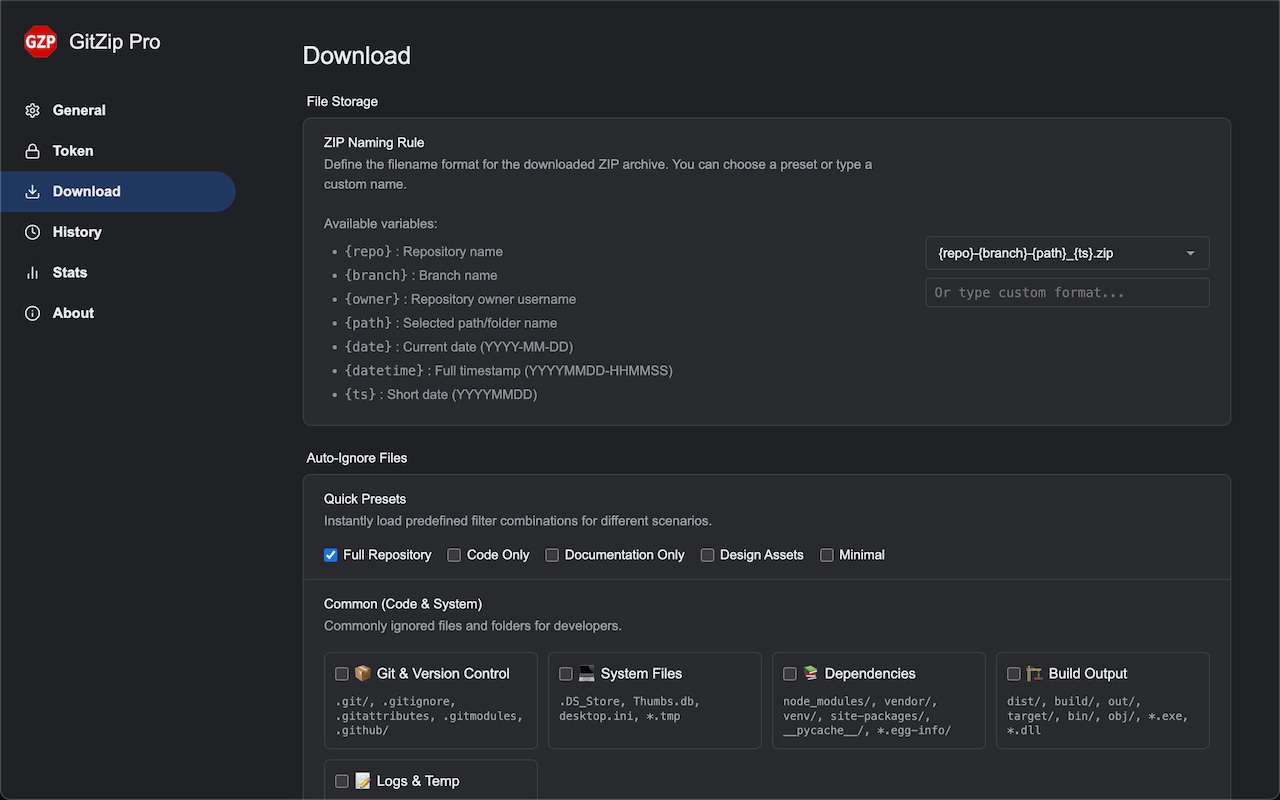Image resolution: width=1280 pixels, height=800 pixels.
Task: Select the Download sidebar item
Action: (118, 191)
